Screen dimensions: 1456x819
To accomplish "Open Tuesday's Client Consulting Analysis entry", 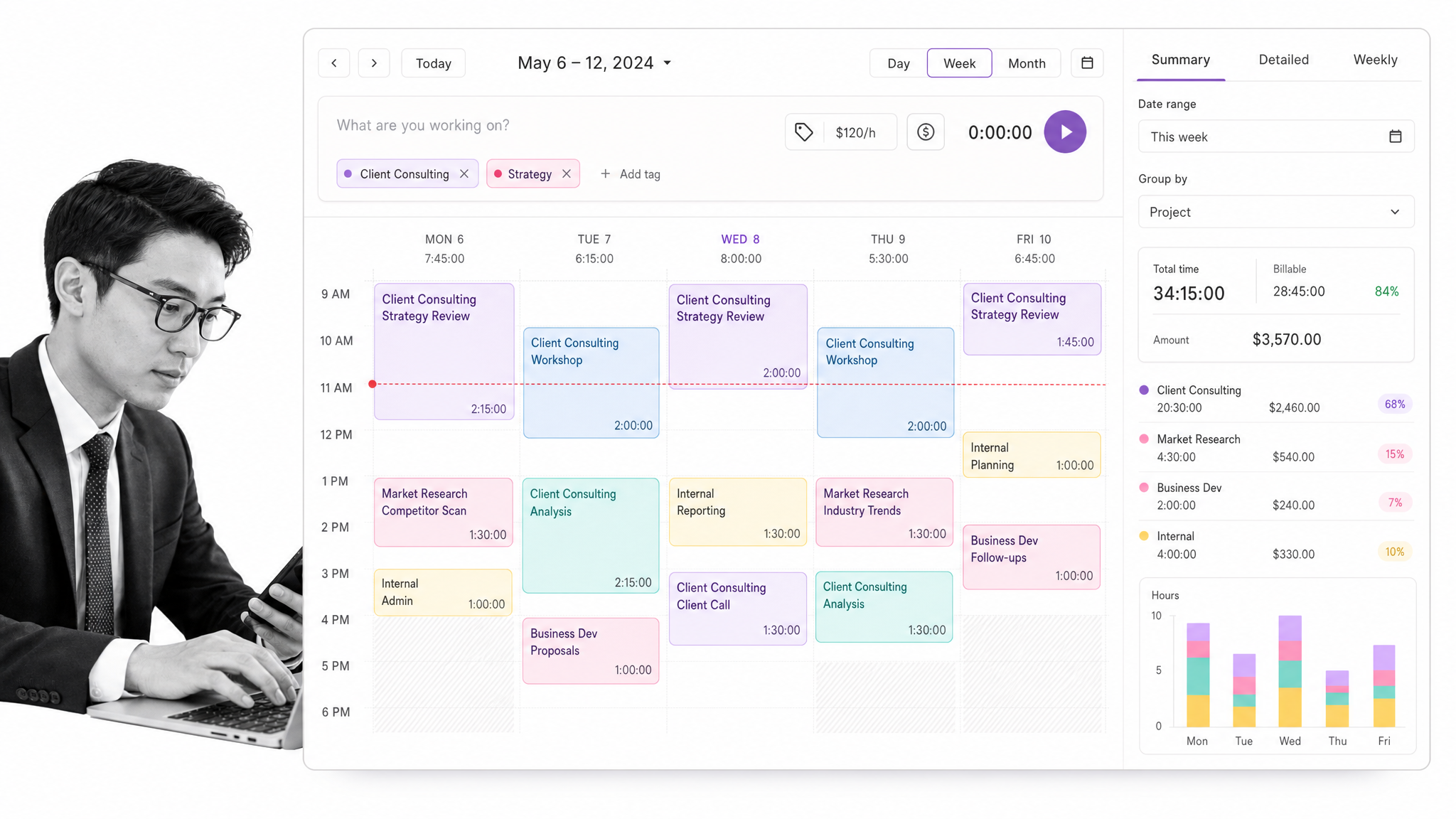I will coord(591,535).
